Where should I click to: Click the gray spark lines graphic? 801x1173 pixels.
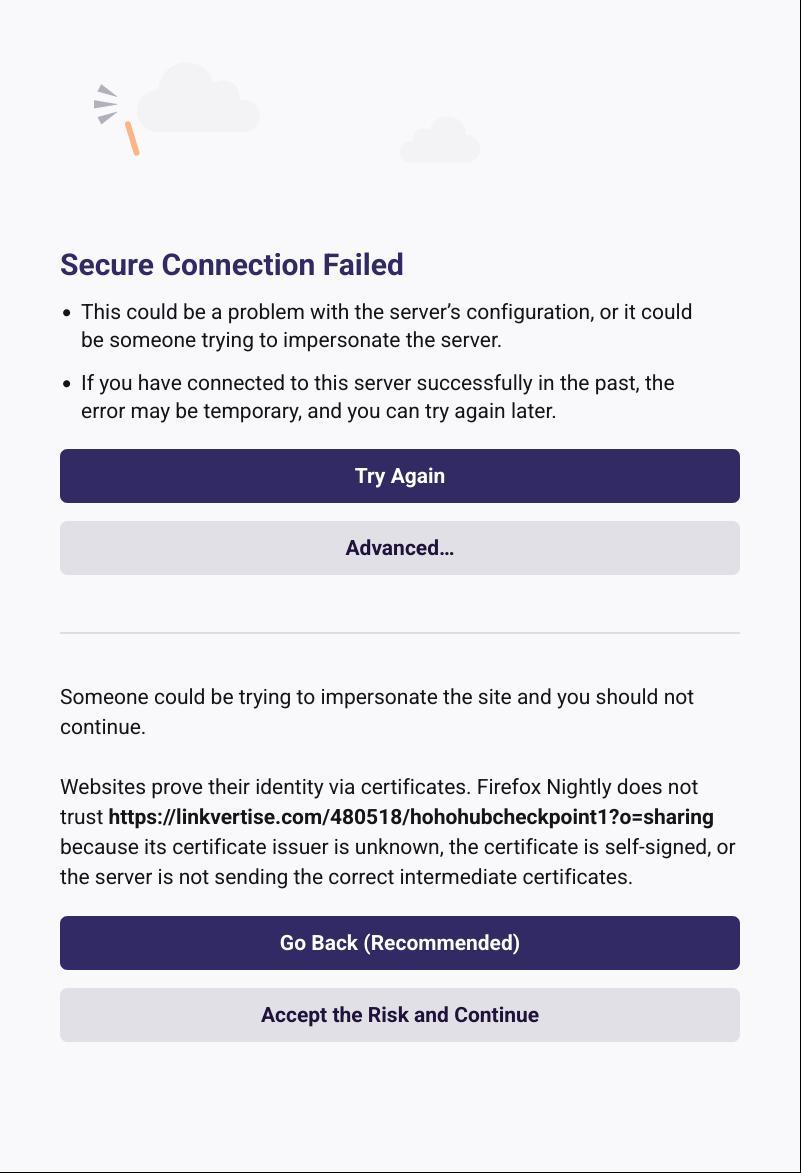[106, 104]
